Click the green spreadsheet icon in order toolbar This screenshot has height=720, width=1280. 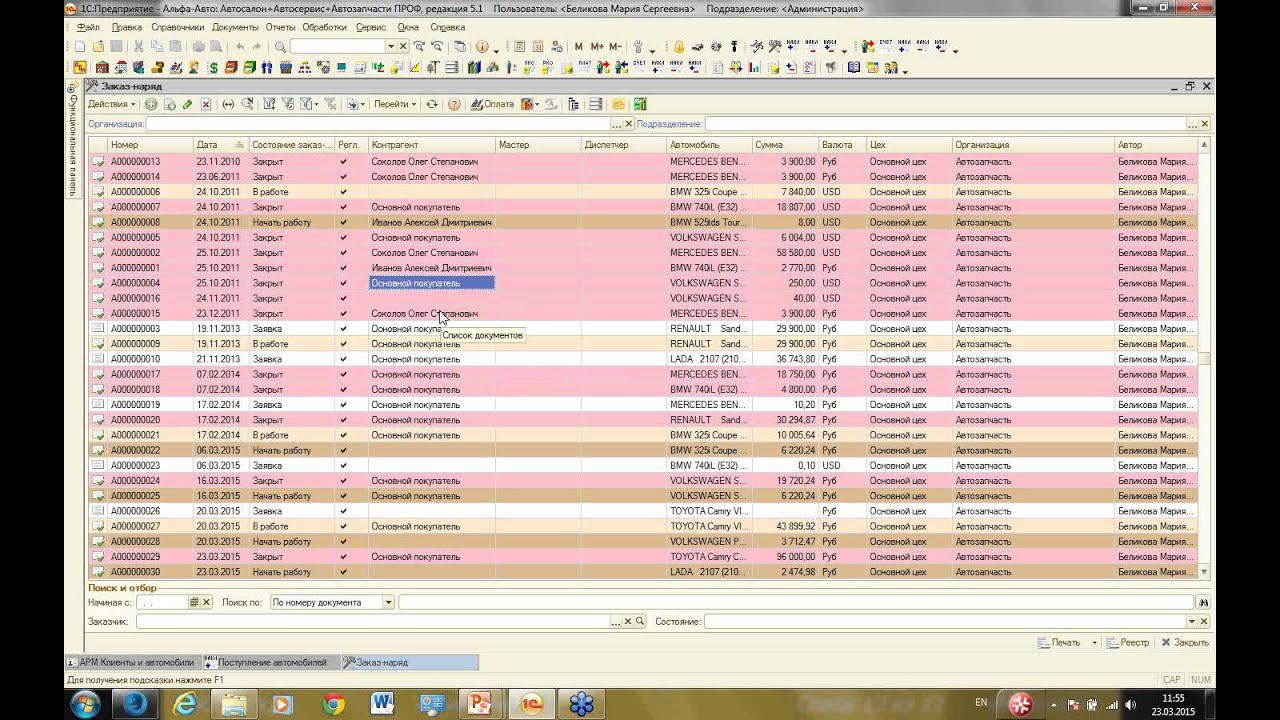(640, 104)
